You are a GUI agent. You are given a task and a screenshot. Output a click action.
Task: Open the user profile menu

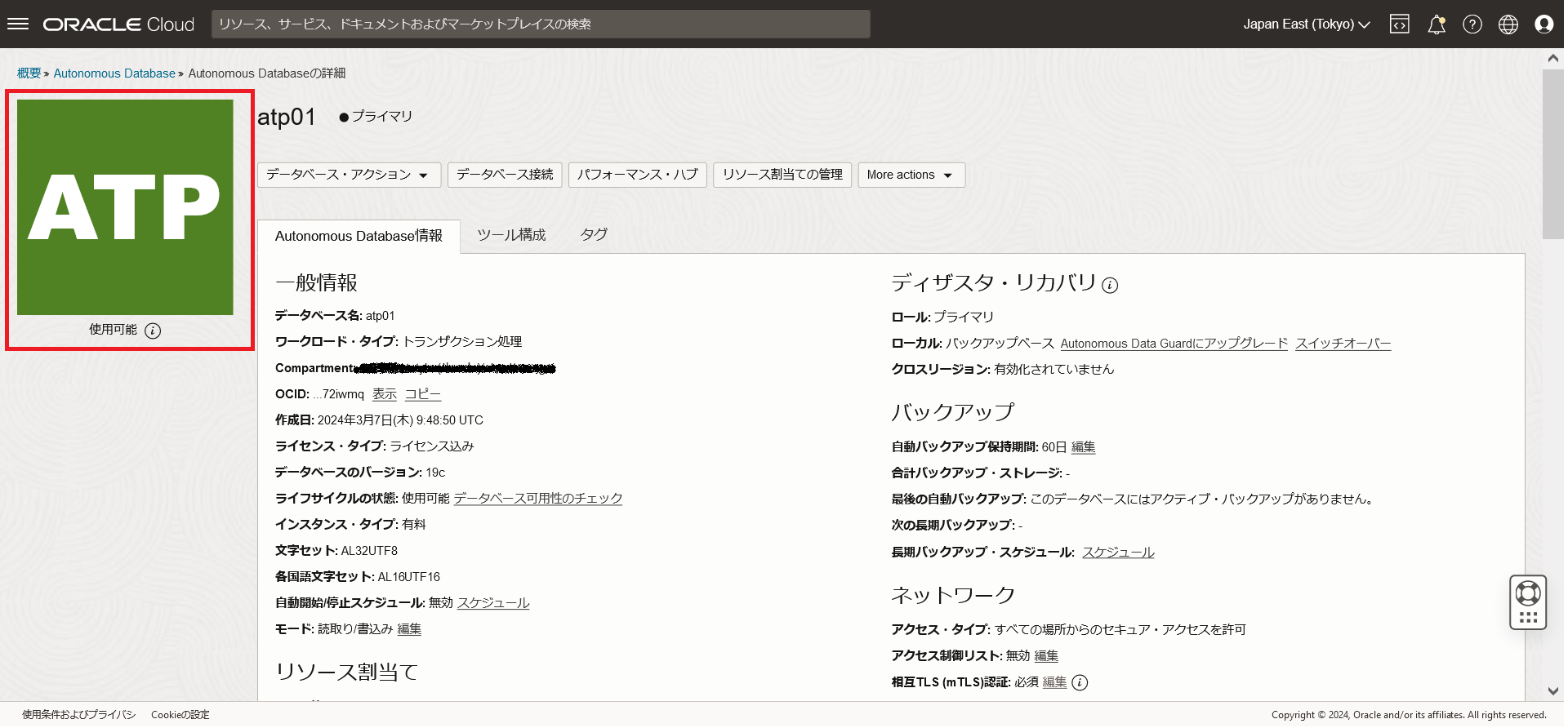pos(1544,24)
